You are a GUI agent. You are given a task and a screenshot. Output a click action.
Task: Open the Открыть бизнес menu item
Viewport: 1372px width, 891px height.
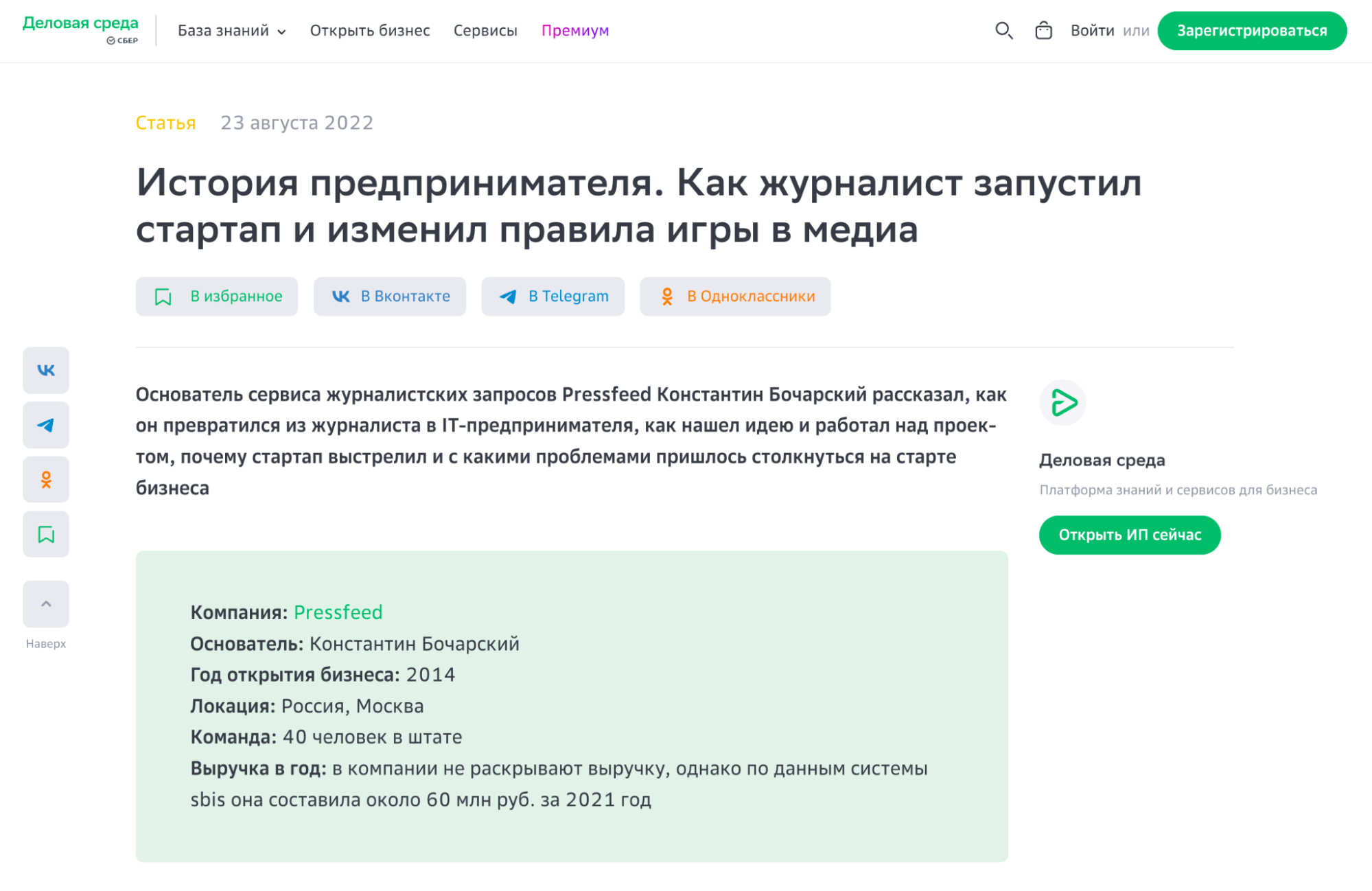point(370,31)
